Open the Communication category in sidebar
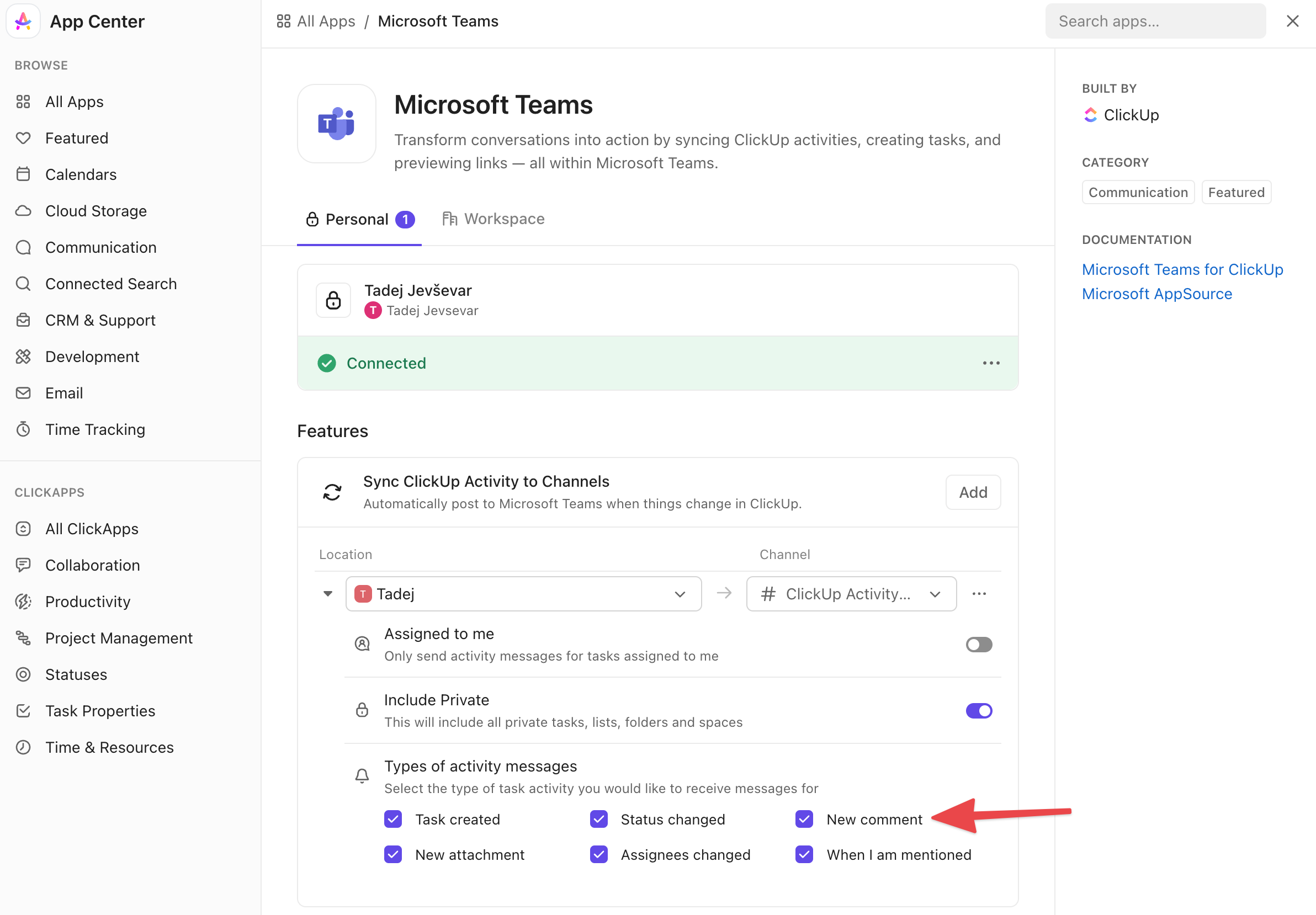Viewport: 1316px width, 915px height. tap(101, 248)
